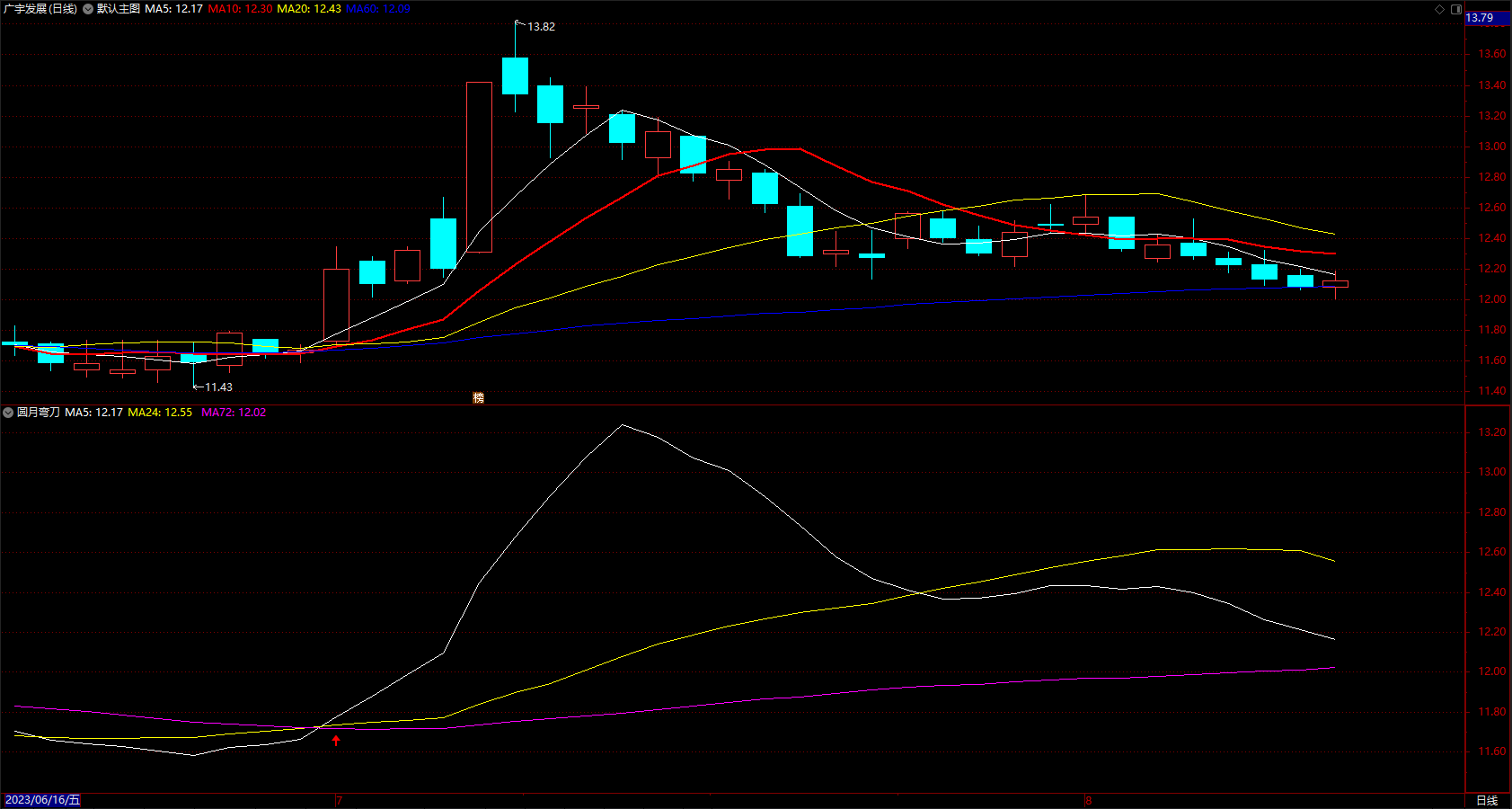This screenshot has width=1512, height=809.
Task: Click the main chart MA5: 12.17 value
Action: click(x=174, y=9)
